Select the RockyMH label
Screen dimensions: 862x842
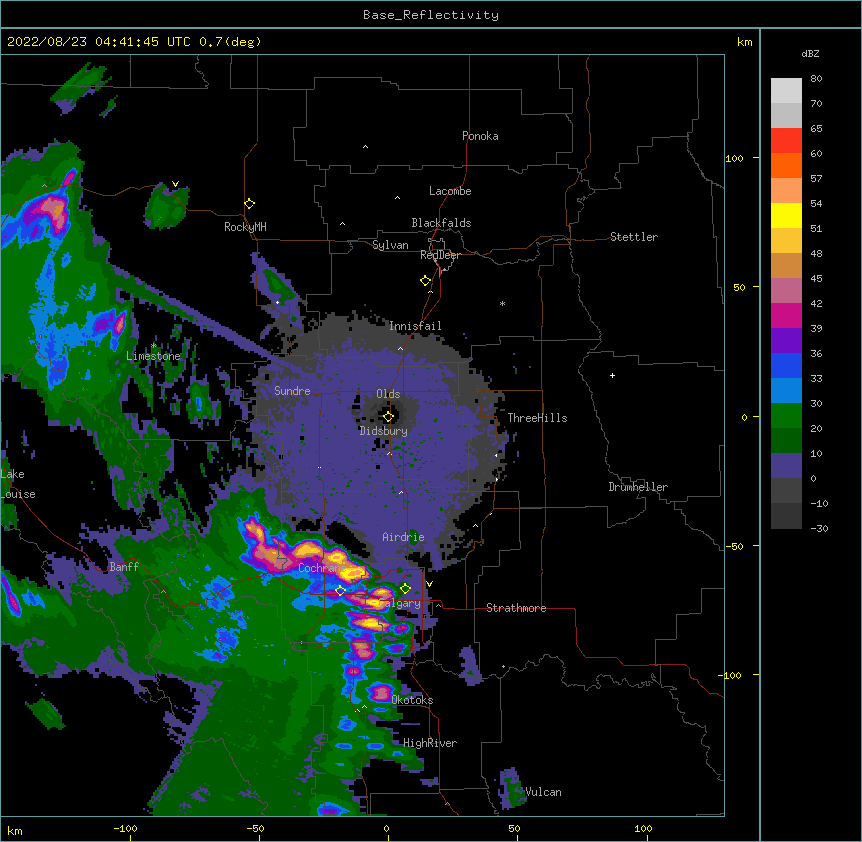tap(245, 227)
